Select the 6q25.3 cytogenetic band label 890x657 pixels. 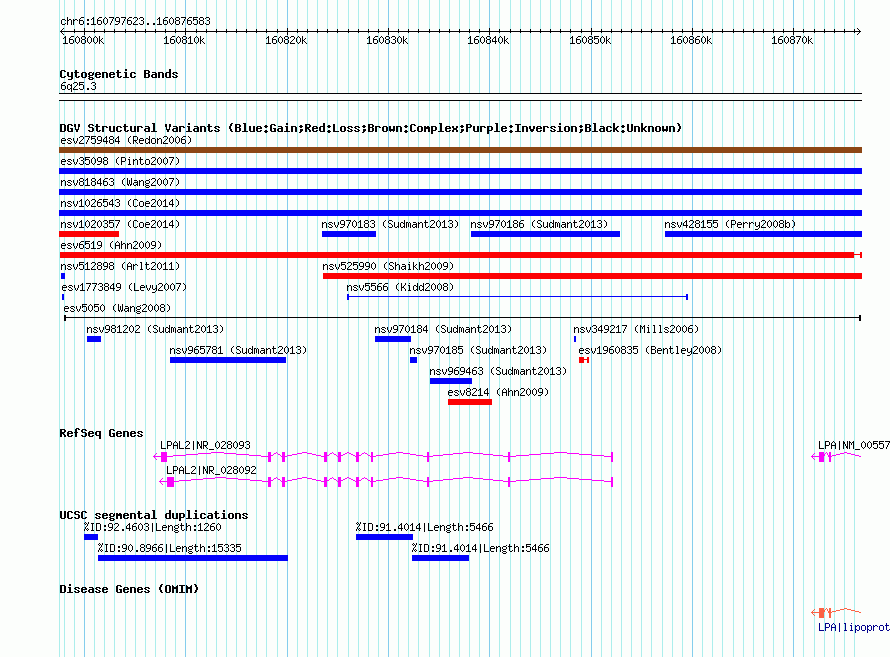pos(78,86)
